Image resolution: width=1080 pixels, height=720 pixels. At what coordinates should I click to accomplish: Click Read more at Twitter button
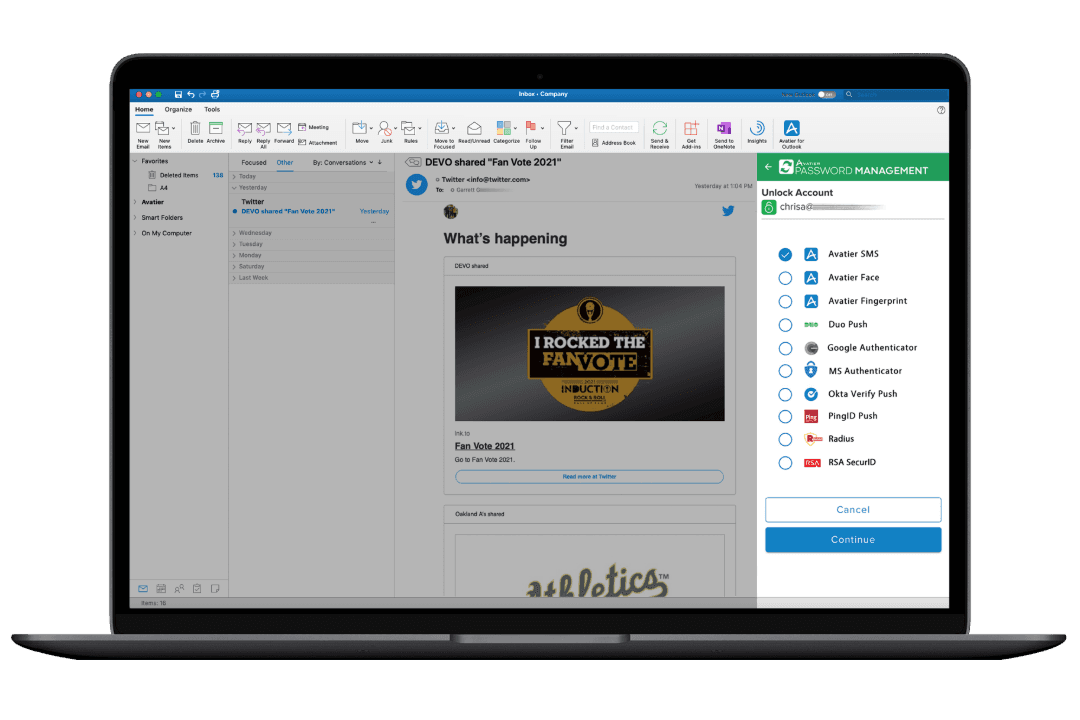[589, 477]
